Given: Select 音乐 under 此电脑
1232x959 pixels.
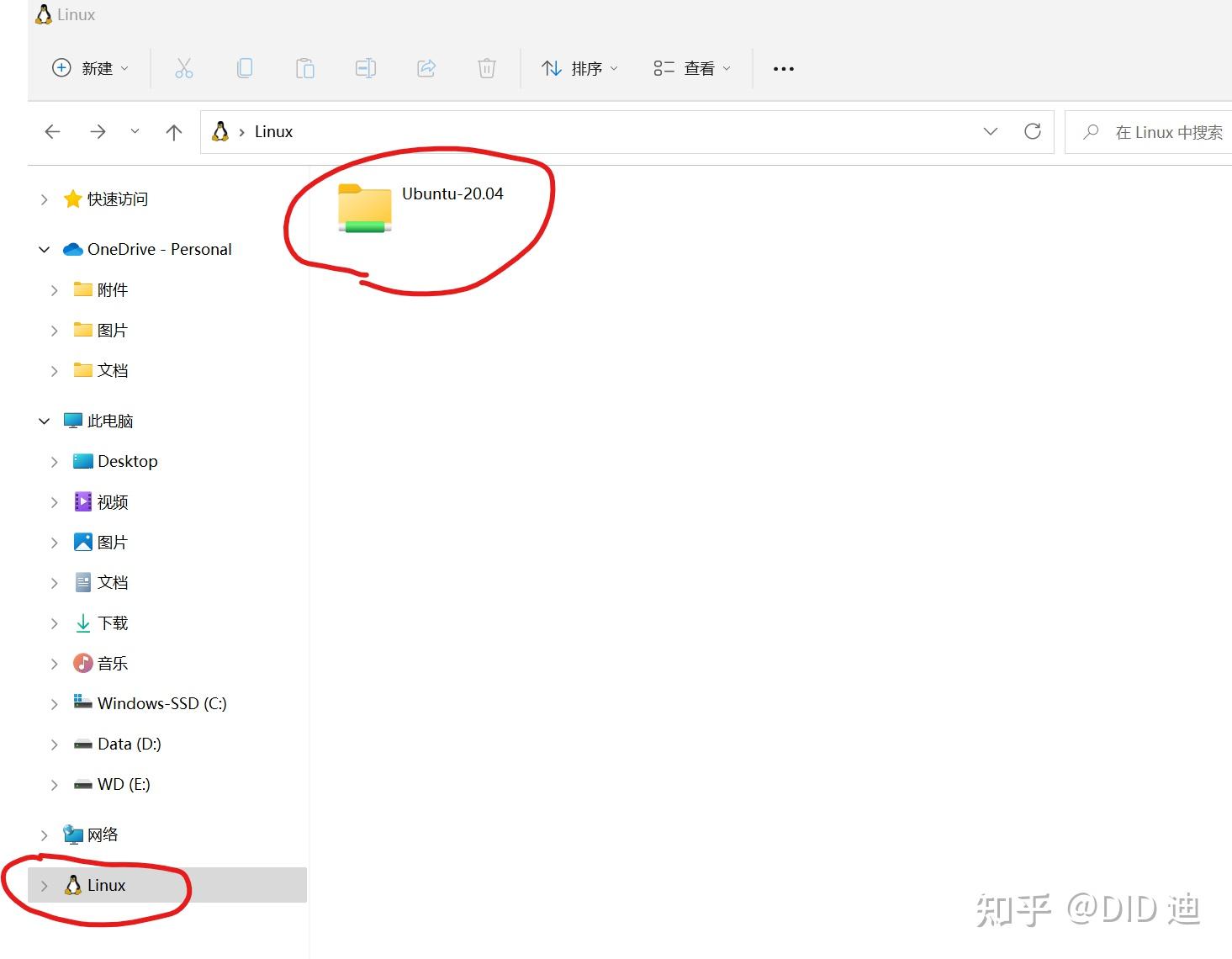Looking at the screenshot, I should [x=113, y=664].
